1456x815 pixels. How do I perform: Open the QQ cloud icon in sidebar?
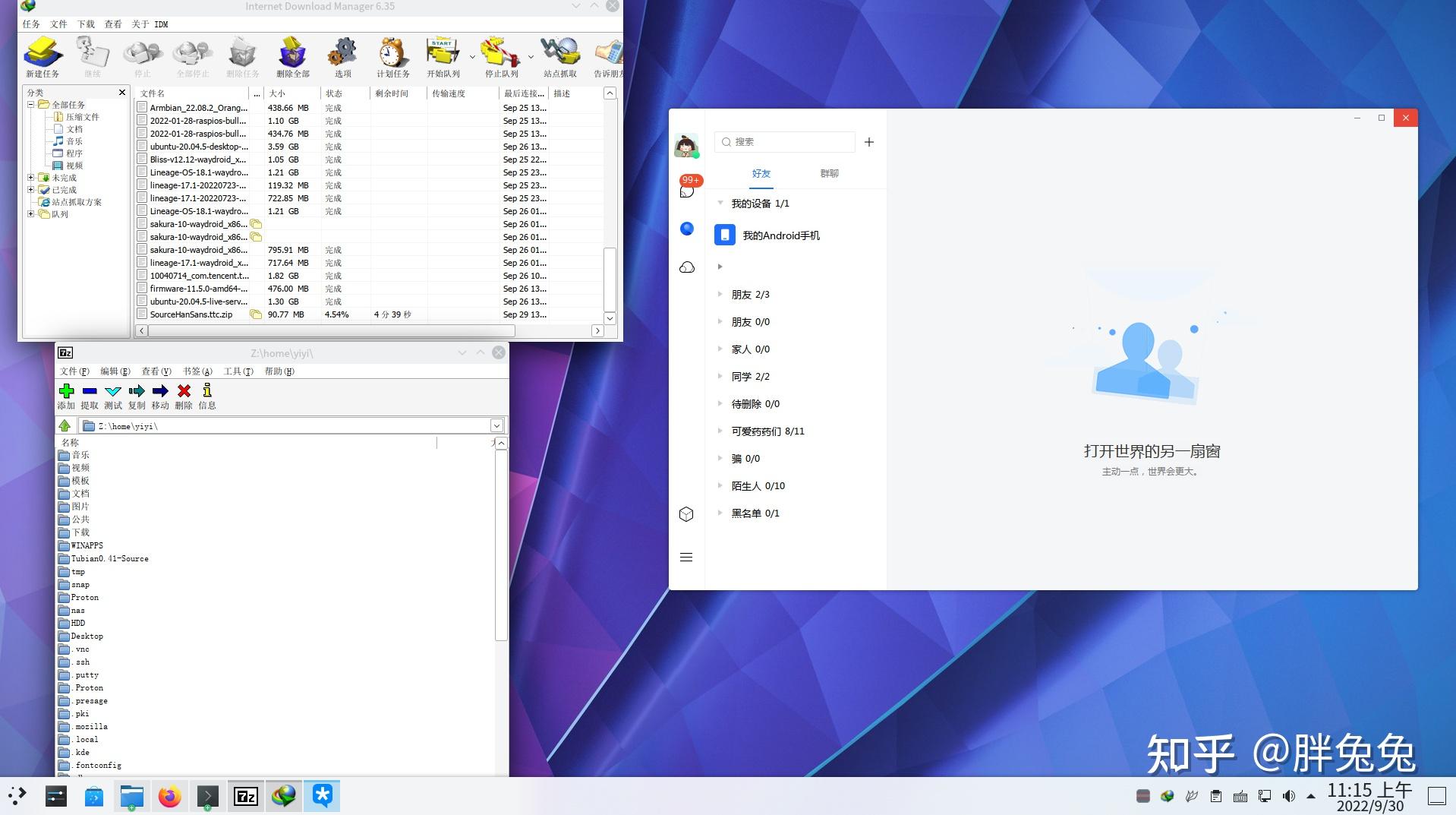click(x=687, y=267)
